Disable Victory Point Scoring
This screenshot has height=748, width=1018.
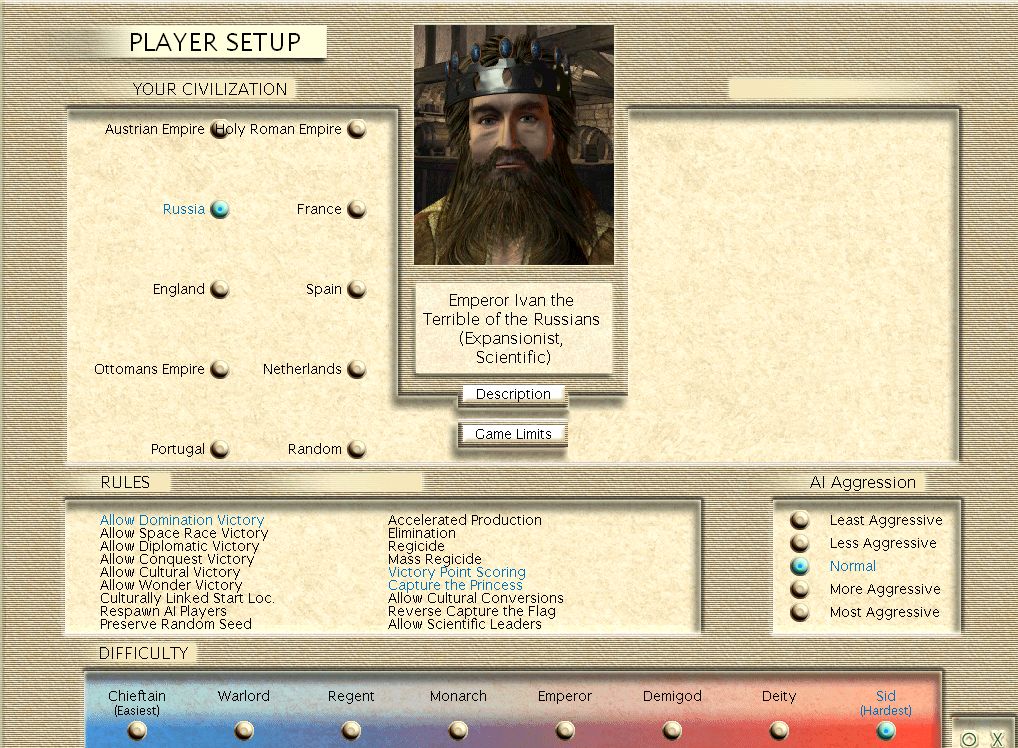pos(457,572)
